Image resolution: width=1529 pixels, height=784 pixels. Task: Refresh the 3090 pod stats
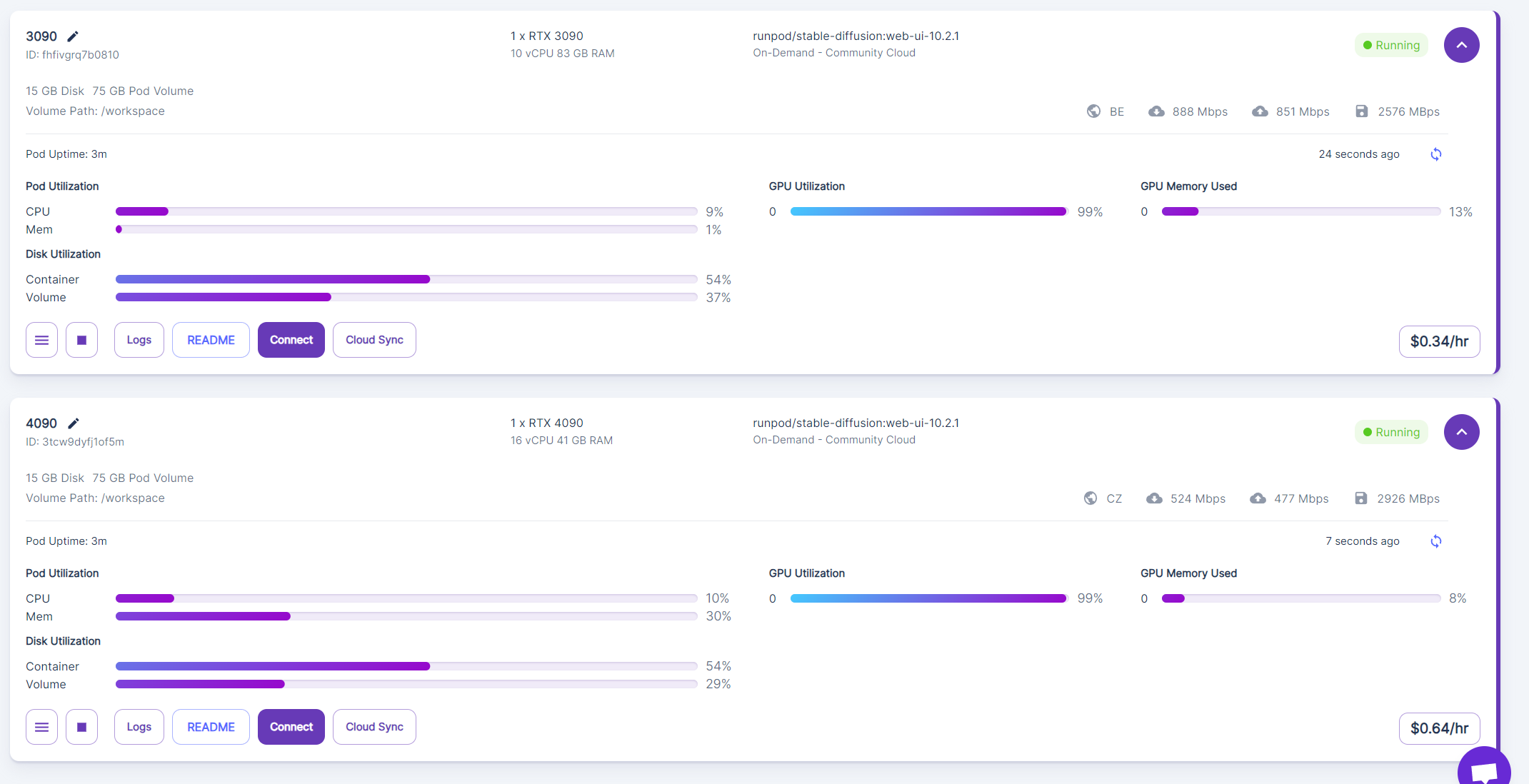[1435, 154]
